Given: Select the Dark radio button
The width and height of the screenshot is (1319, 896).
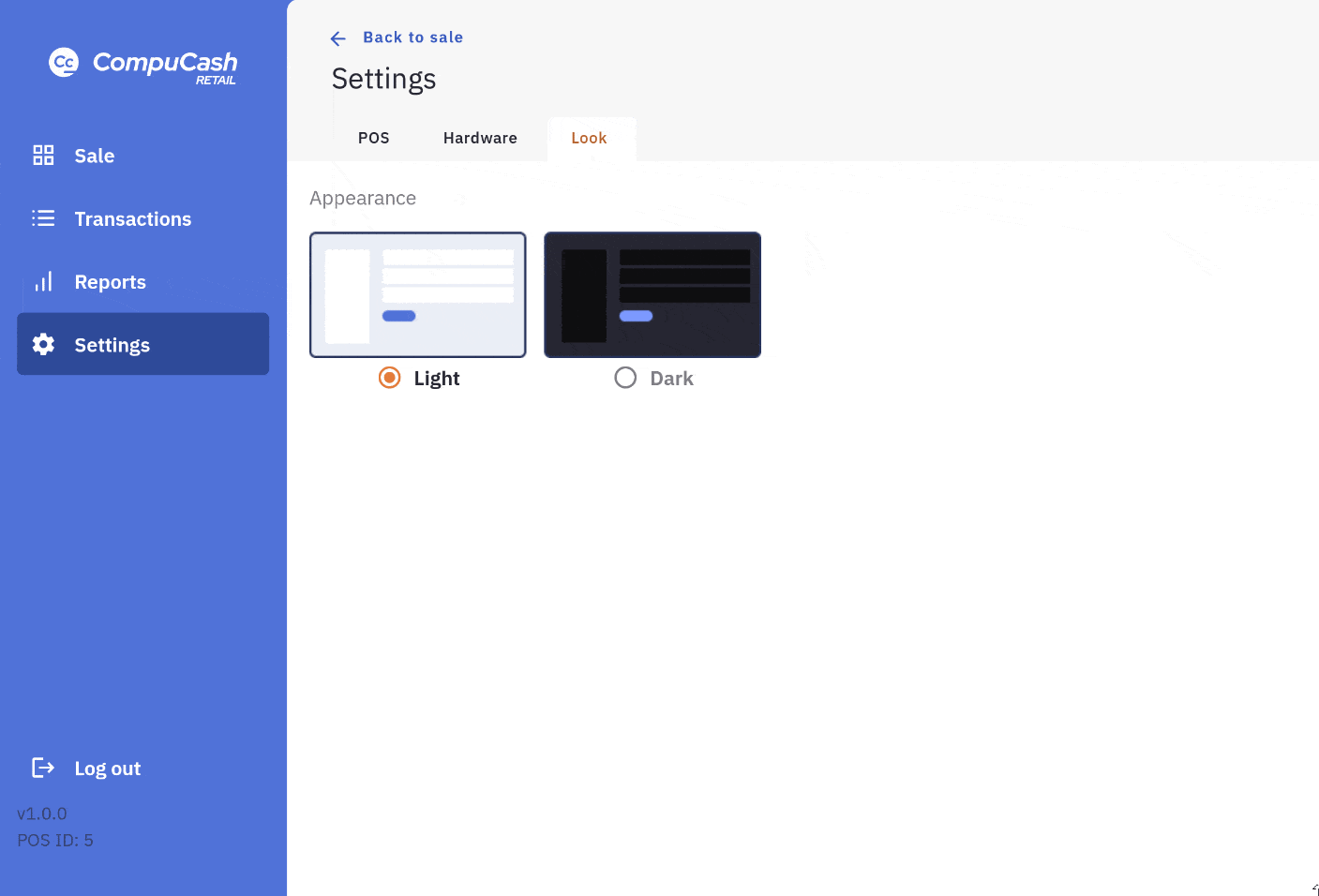Looking at the screenshot, I should [625, 378].
